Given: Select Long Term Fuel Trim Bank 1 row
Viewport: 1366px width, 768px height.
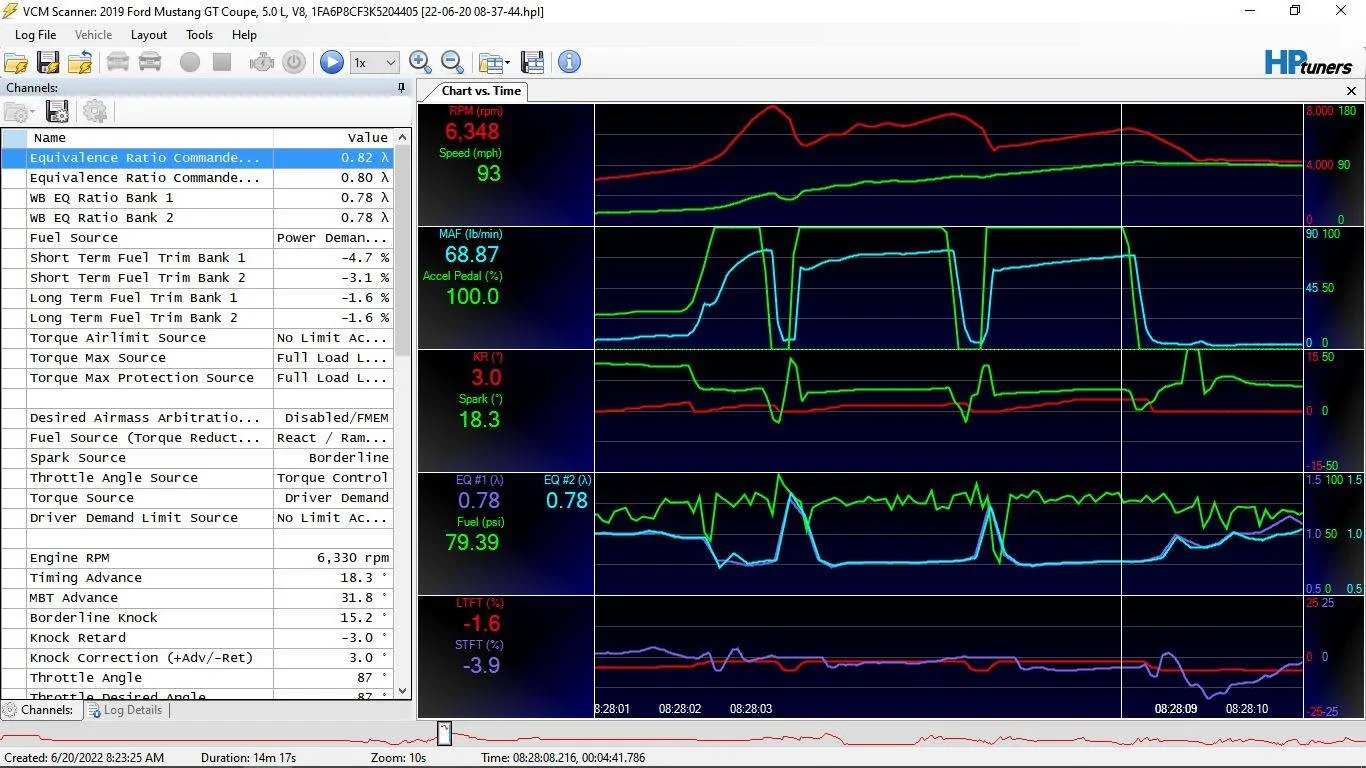Looking at the screenshot, I should [x=197, y=298].
